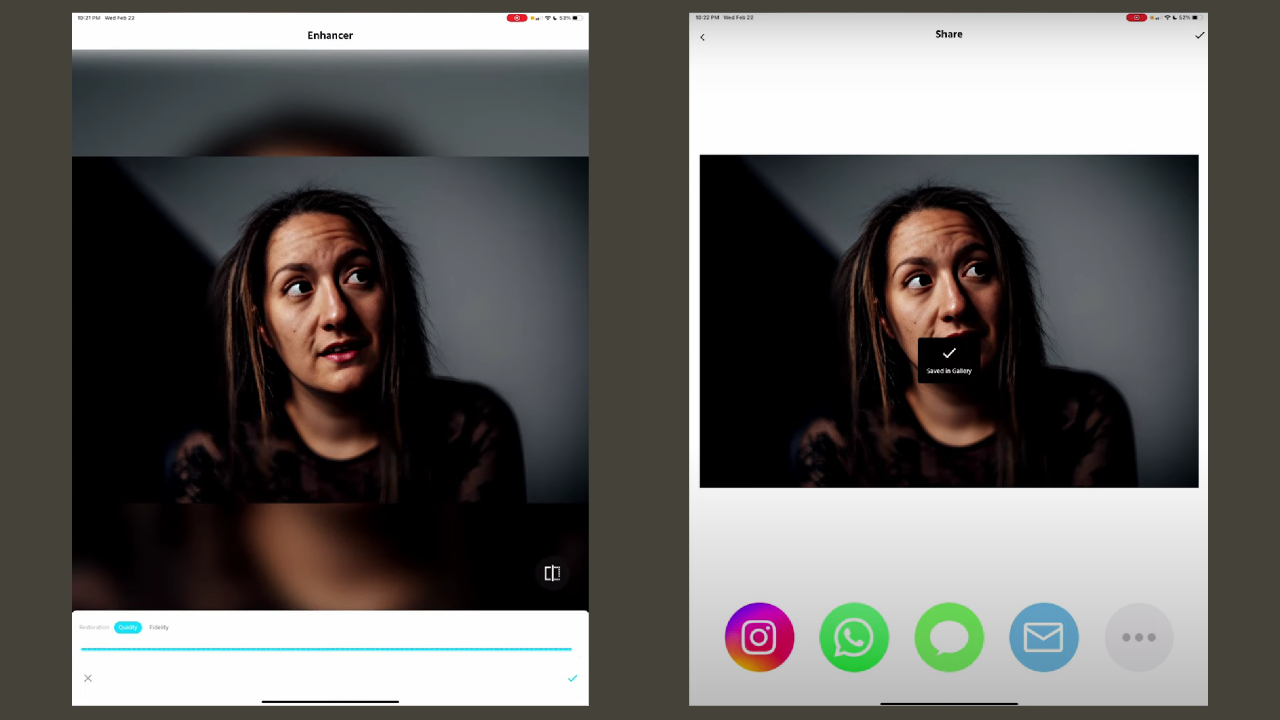Open the battery status indicator
Image resolution: width=1280 pixels, height=720 pixels.
pos(575,17)
